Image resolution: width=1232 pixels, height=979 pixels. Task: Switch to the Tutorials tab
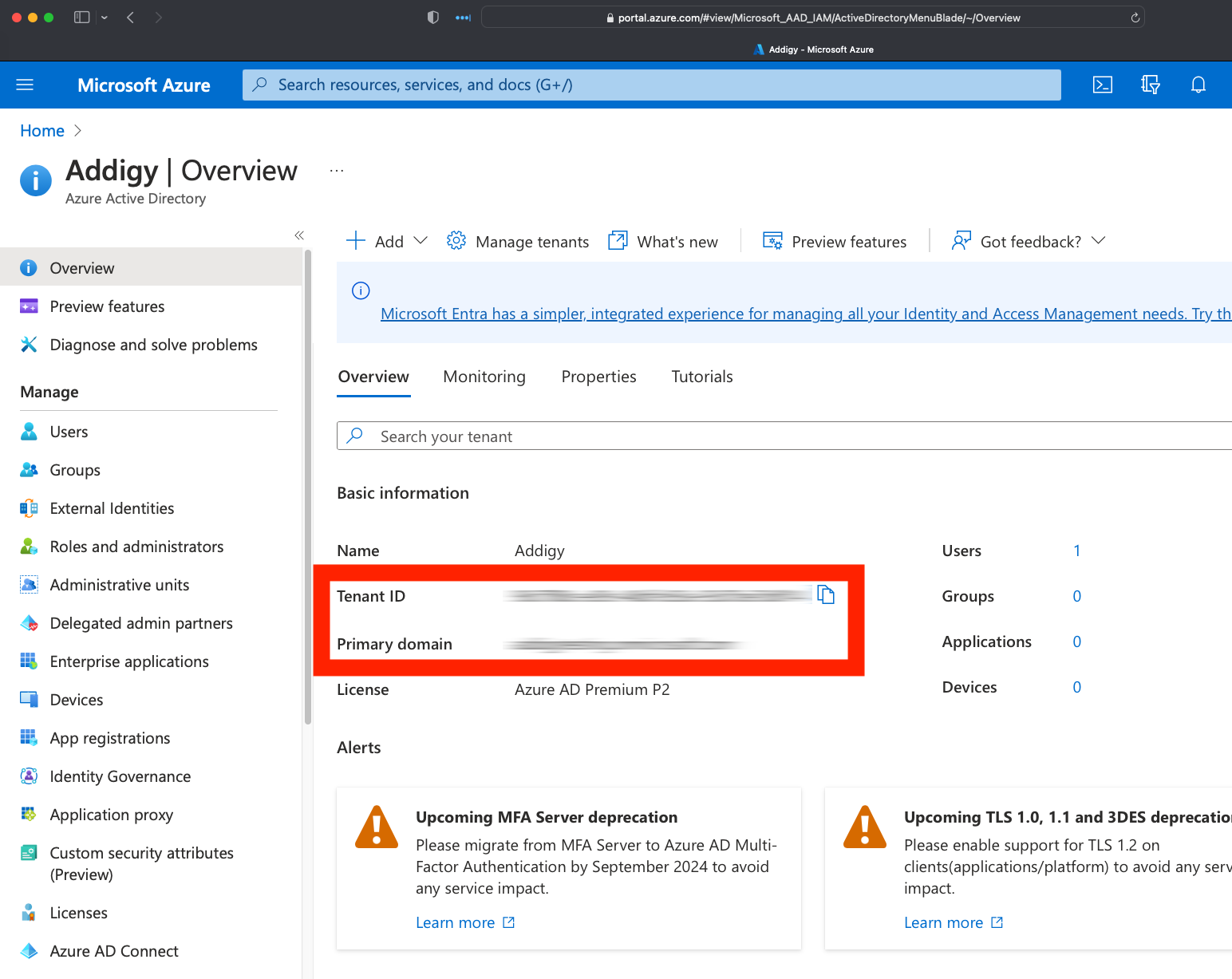pos(702,377)
